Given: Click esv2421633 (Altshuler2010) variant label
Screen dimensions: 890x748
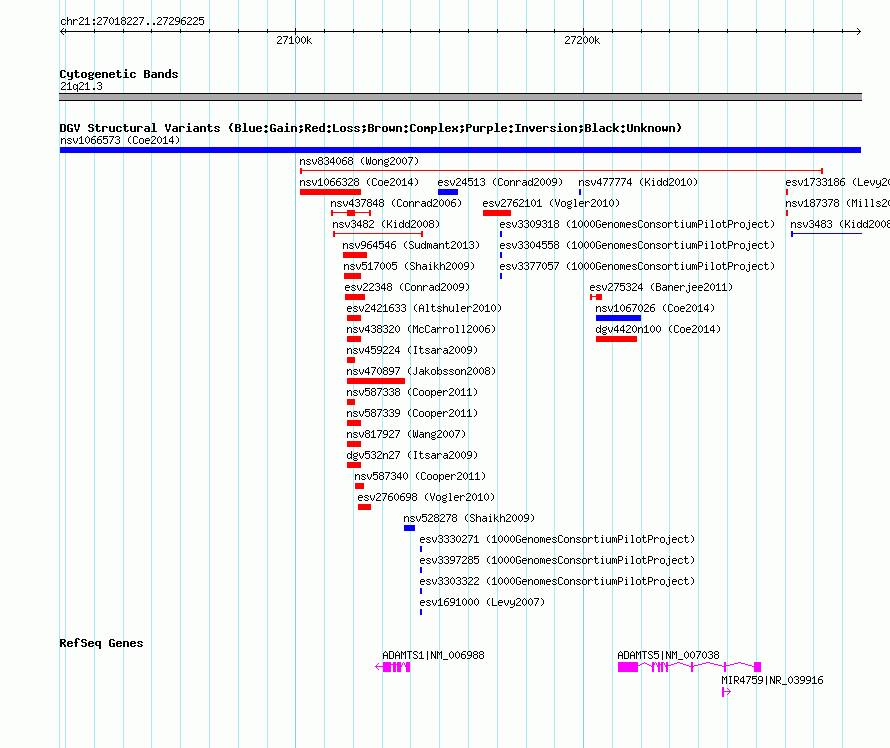Looking at the screenshot, I should click(x=424, y=308).
